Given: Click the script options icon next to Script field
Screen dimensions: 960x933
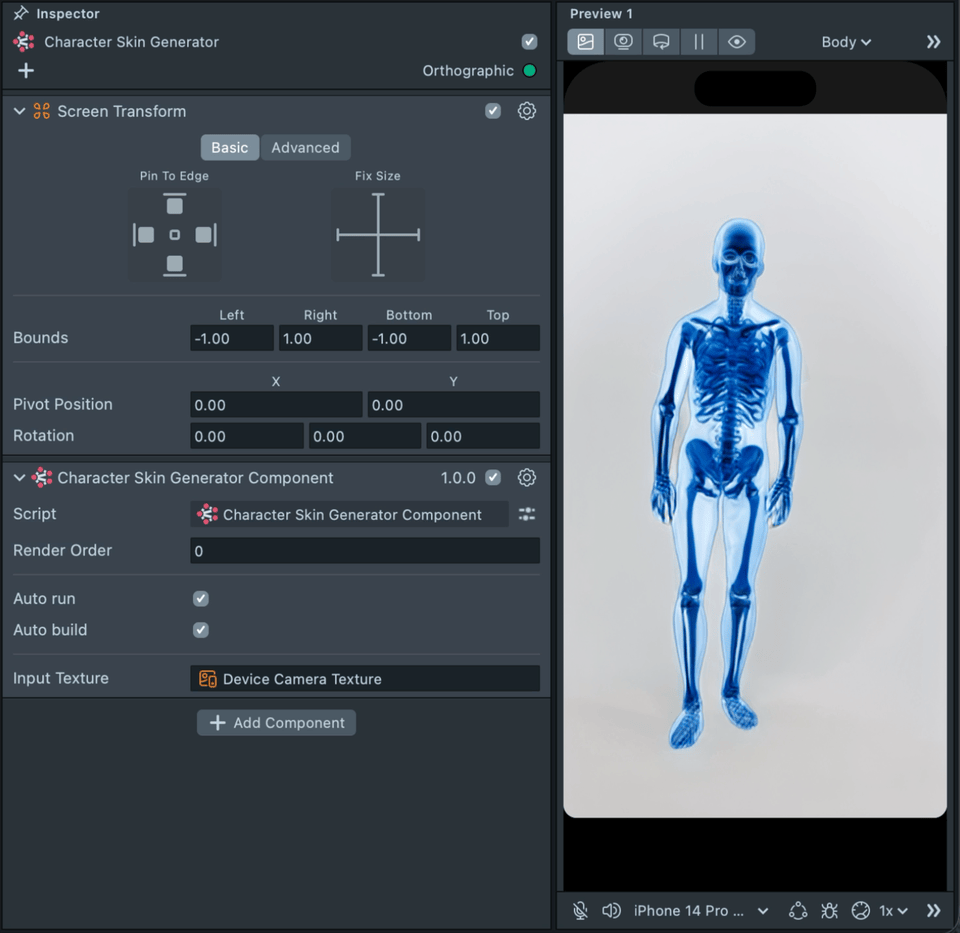Looking at the screenshot, I should click(527, 514).
